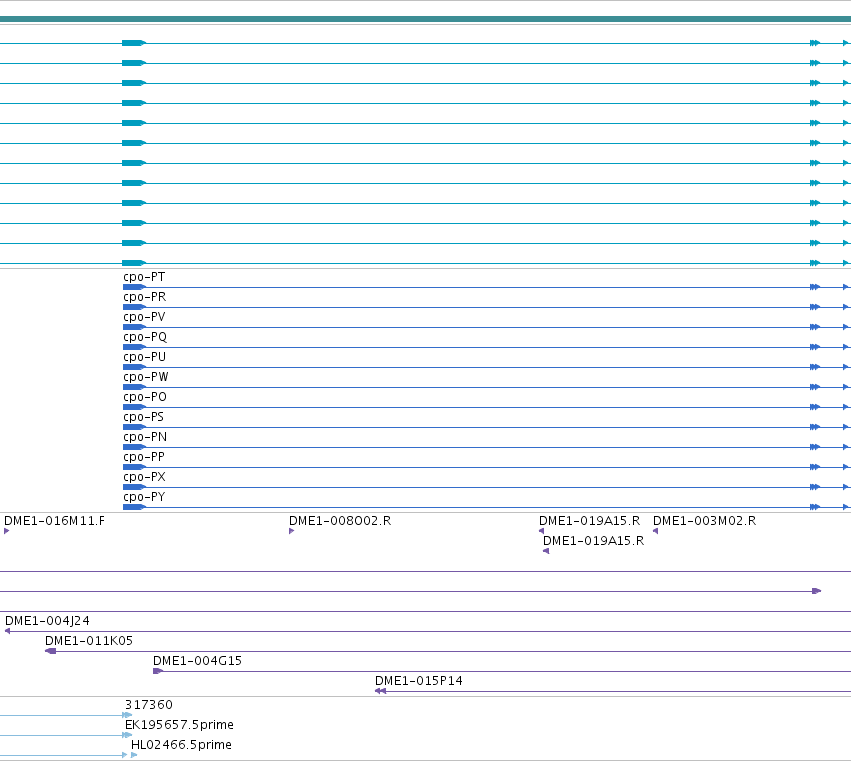This screenshot has height=761, width=851.
Task: Select the DME1-008O02.R label
Action: coord(340,521)
